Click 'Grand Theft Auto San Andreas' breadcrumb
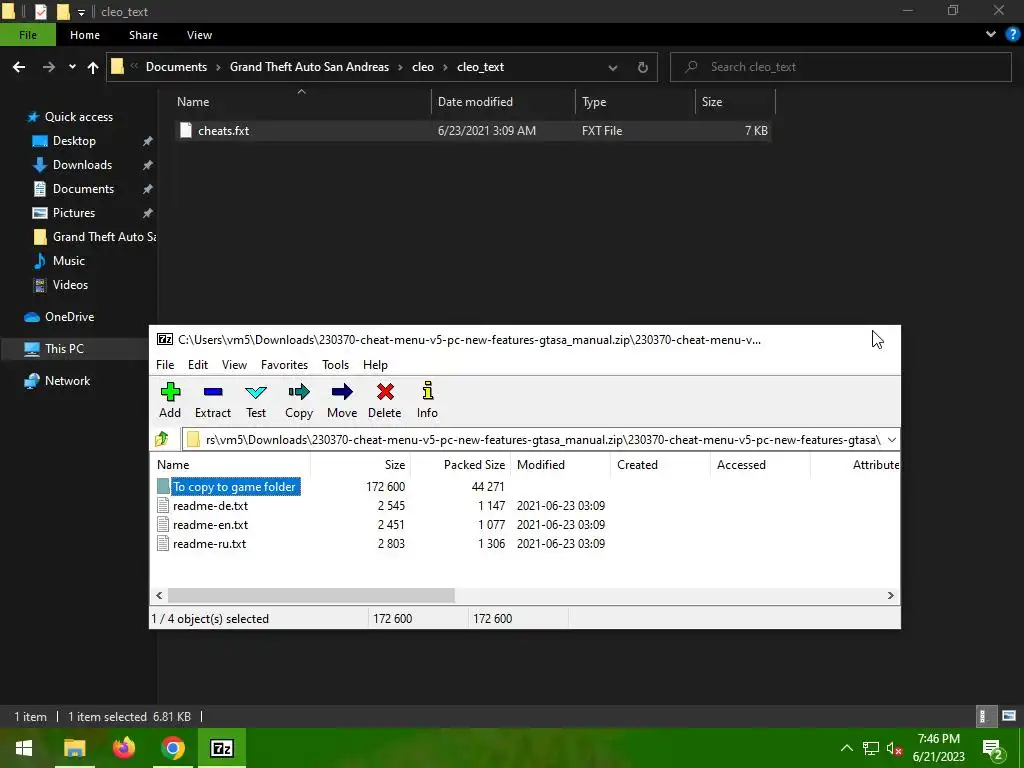 (309, 67)
